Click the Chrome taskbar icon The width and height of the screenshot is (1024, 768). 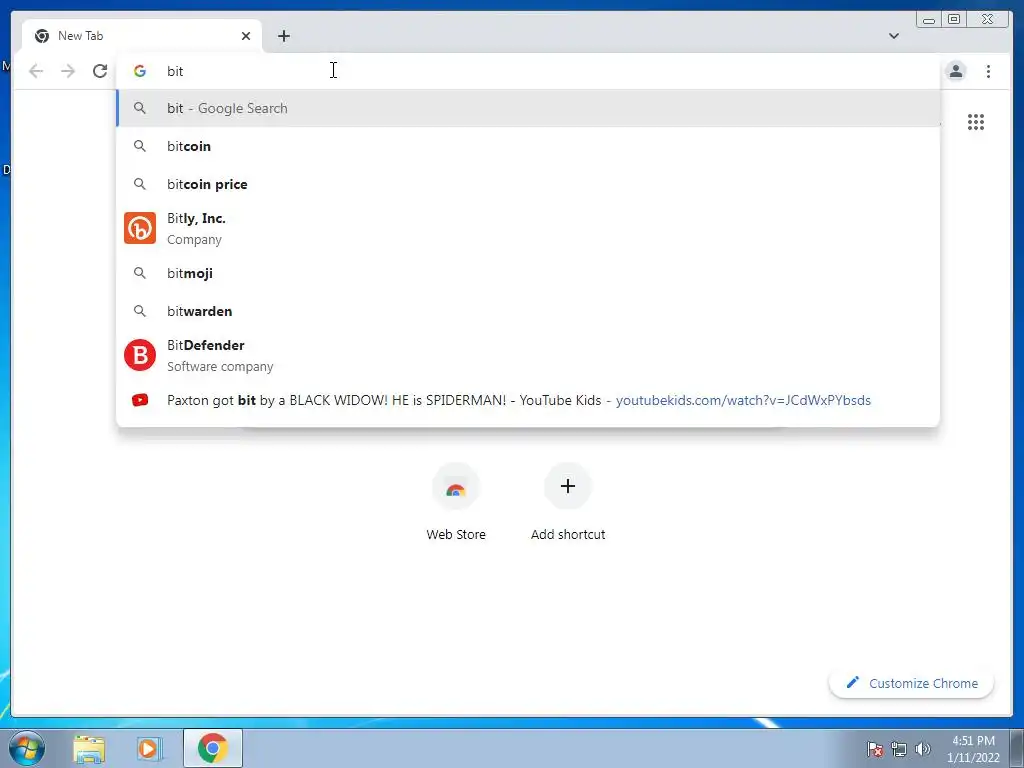click(212, 748)
